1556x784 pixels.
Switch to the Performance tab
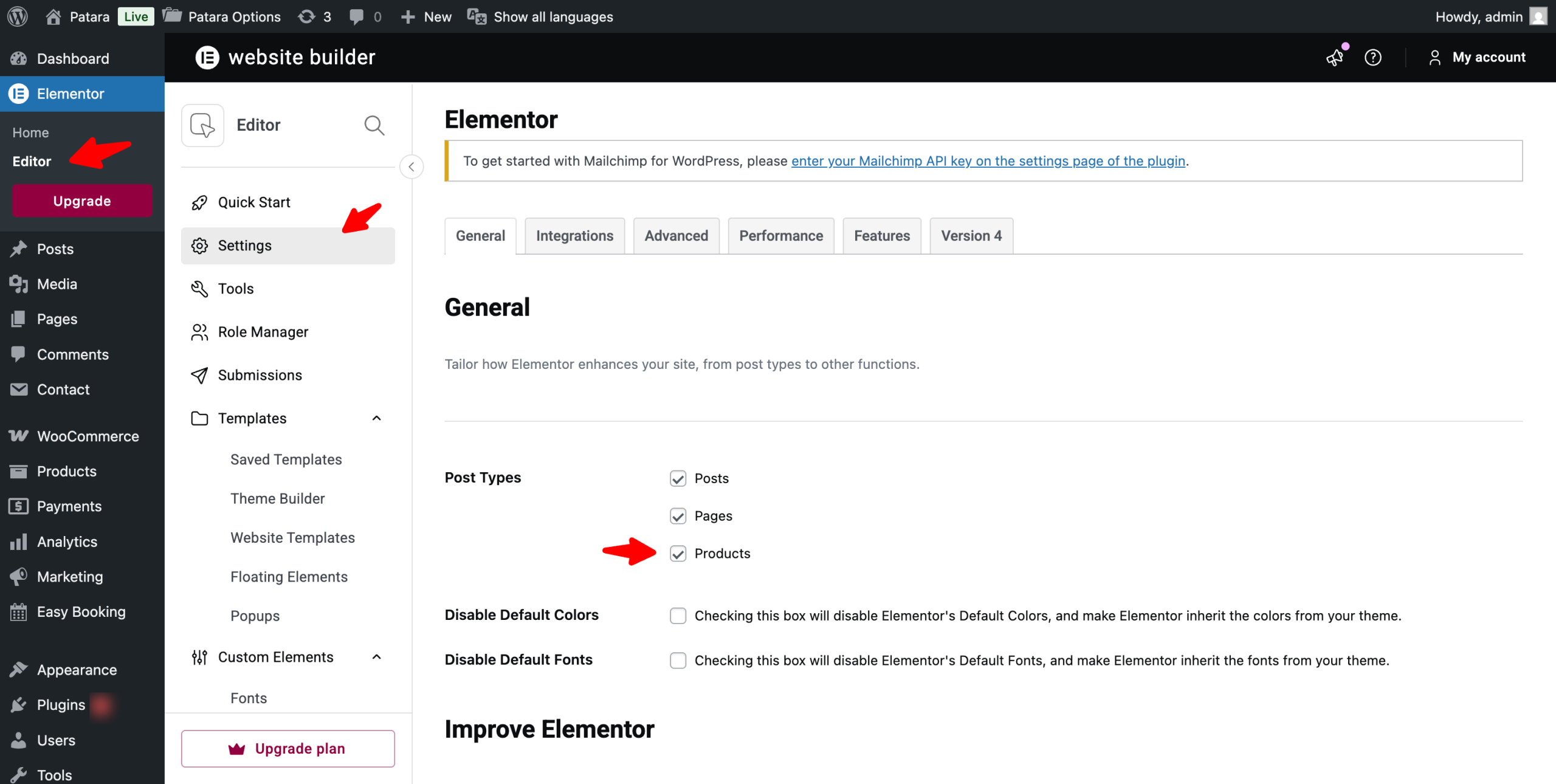click(781, 236)
